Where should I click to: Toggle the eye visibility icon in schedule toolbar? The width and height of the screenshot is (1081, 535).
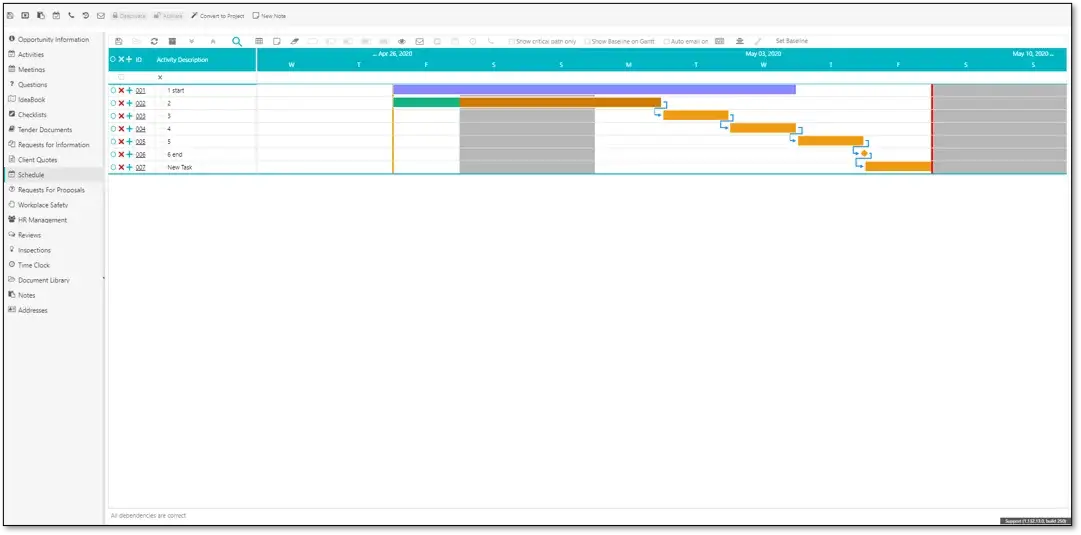[x=402, y=41]
